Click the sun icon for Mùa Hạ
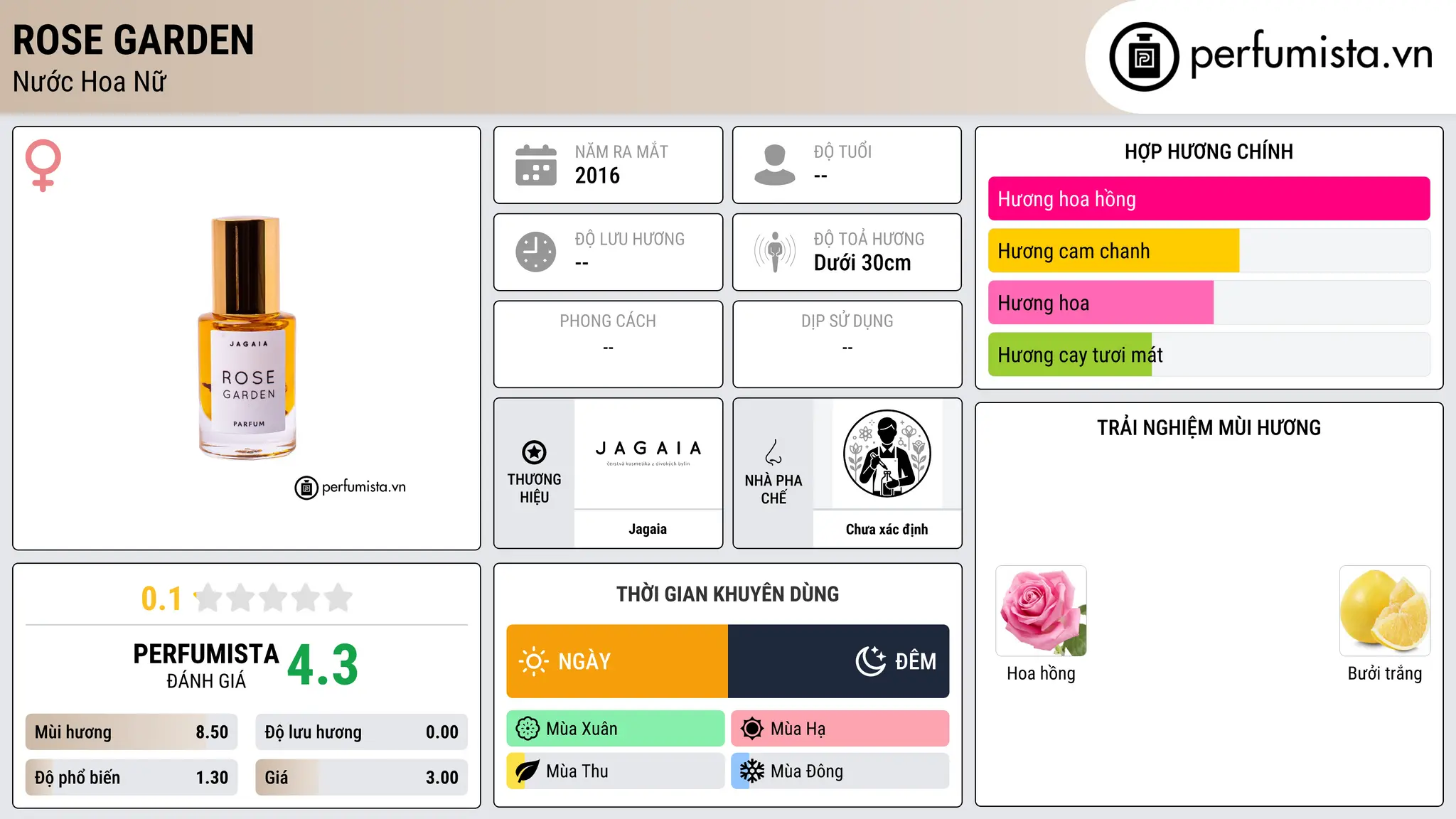The image size is (1456, 819). coord(752,729)
